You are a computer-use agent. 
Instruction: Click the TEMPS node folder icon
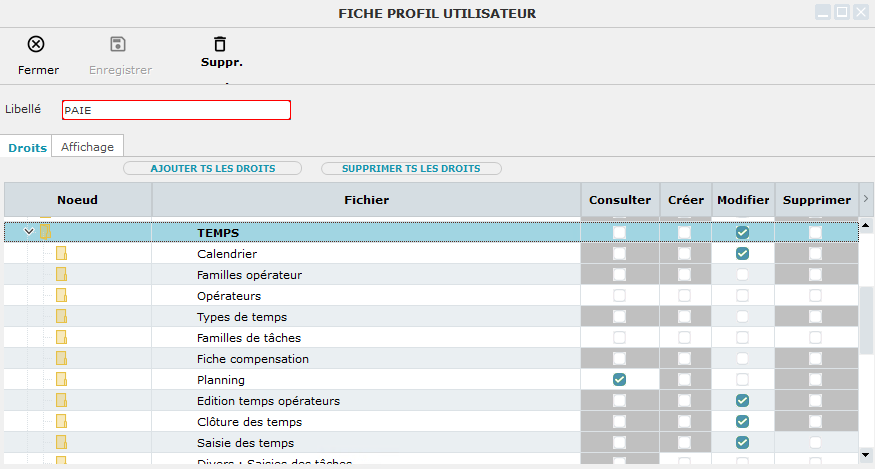click(45, 233)
